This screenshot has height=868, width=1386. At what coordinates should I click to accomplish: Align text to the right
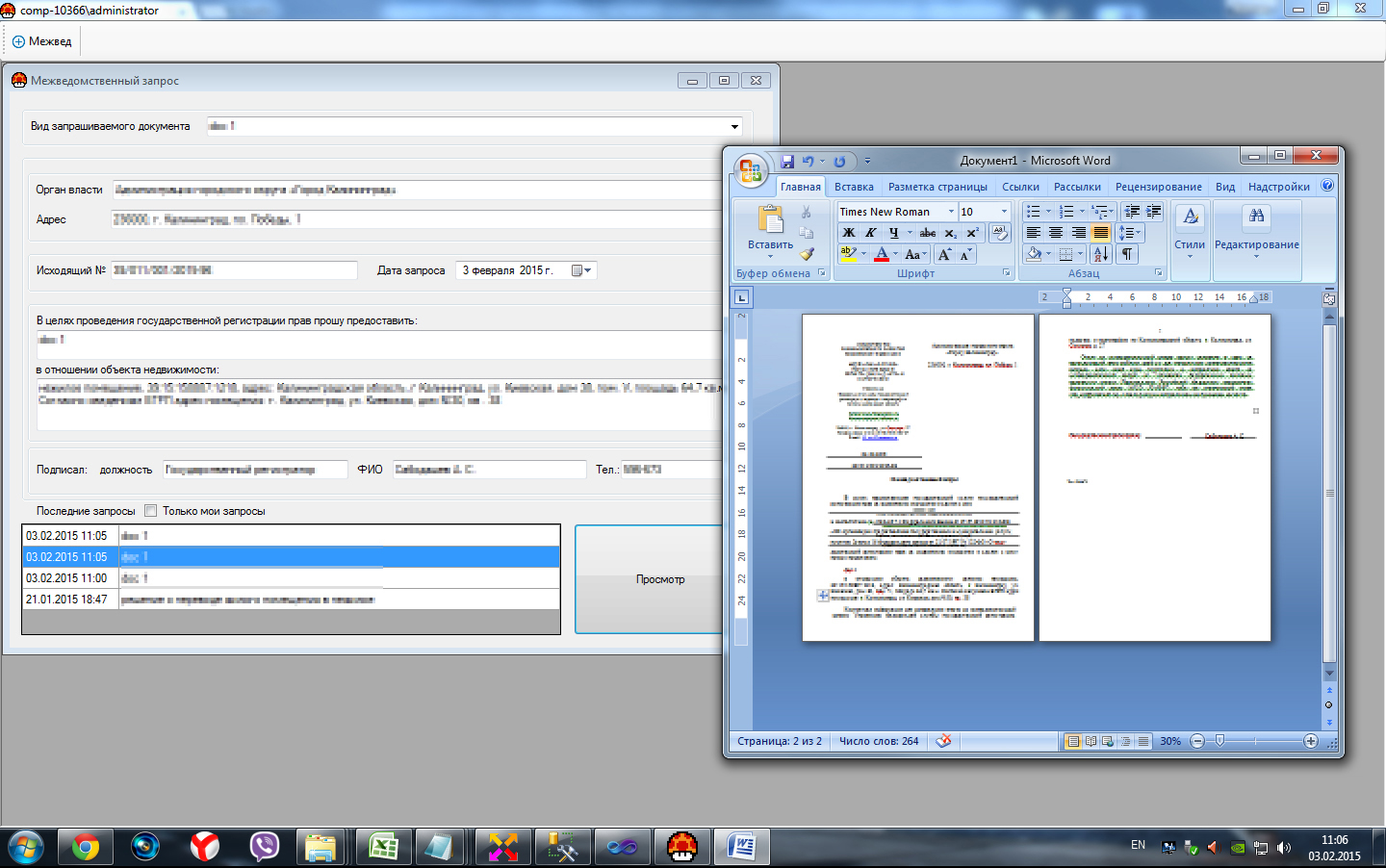coord(1078,233)
